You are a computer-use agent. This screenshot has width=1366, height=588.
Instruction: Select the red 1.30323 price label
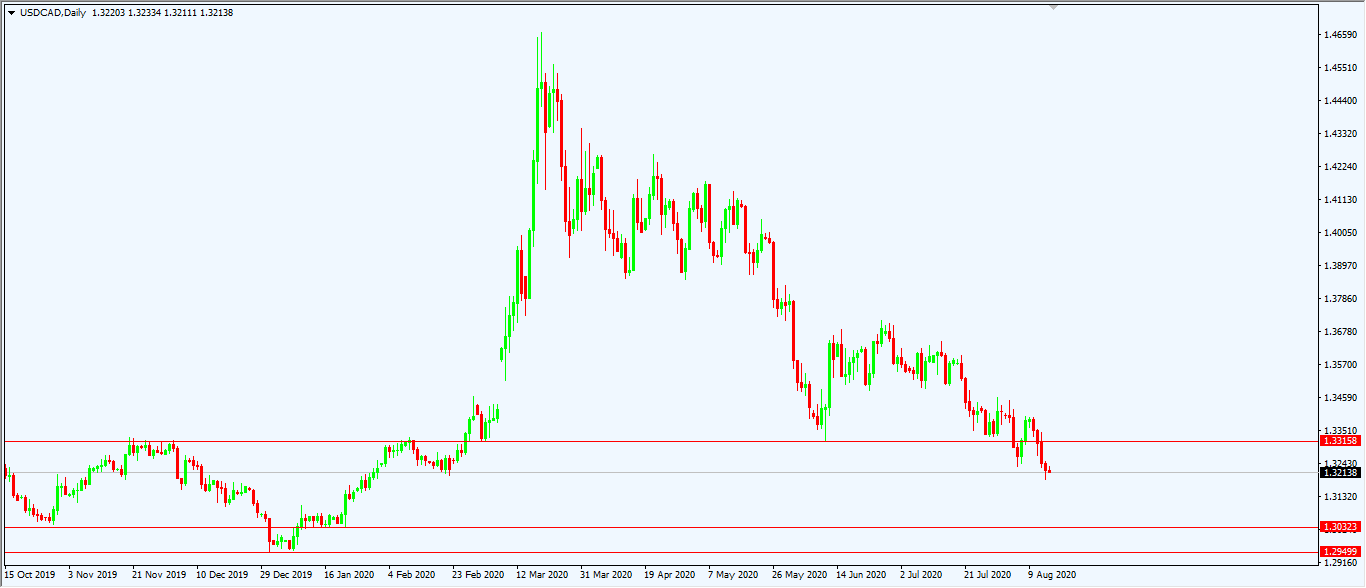click(x=1340, y=527)
